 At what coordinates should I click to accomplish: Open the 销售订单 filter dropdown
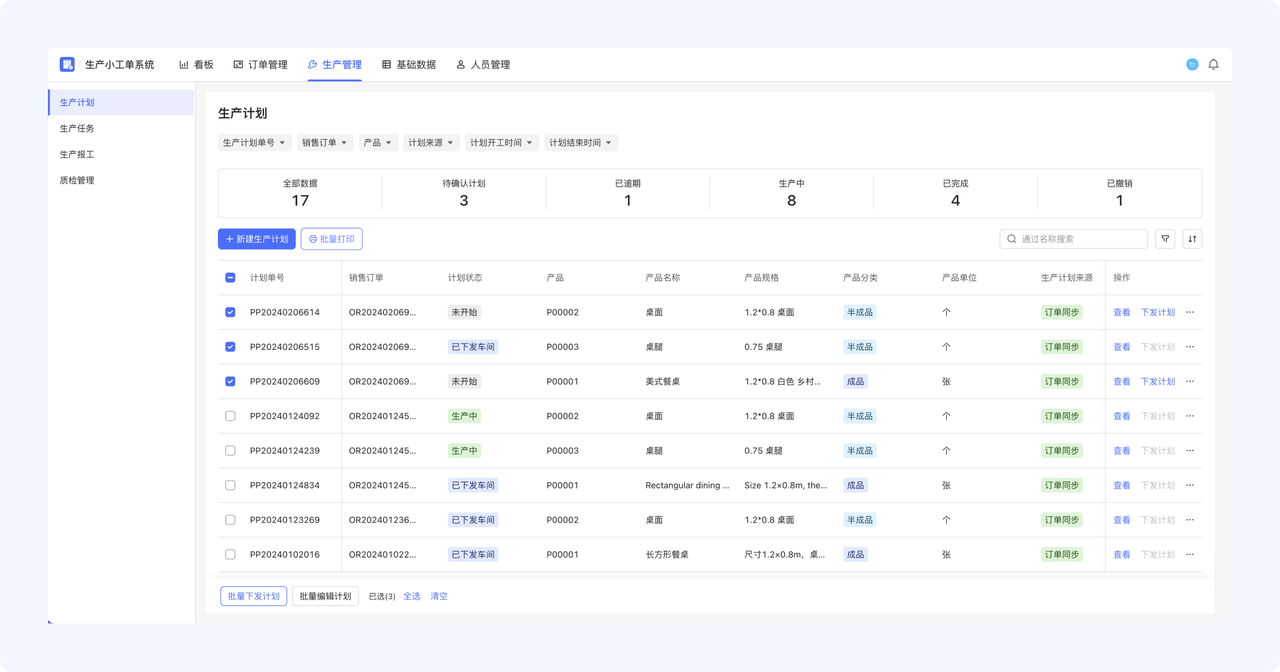tap(325, 143)
